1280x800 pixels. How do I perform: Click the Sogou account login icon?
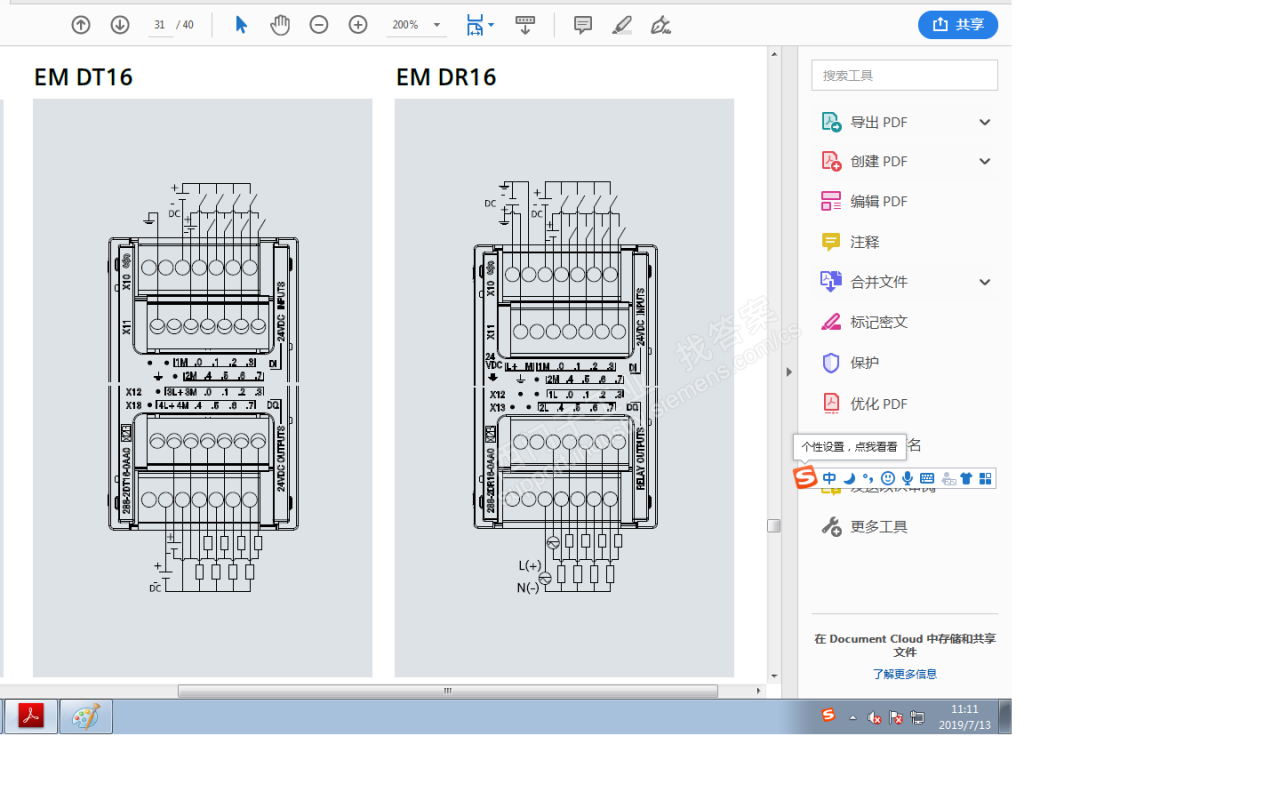pyautogui.click(x=948, y=479)
